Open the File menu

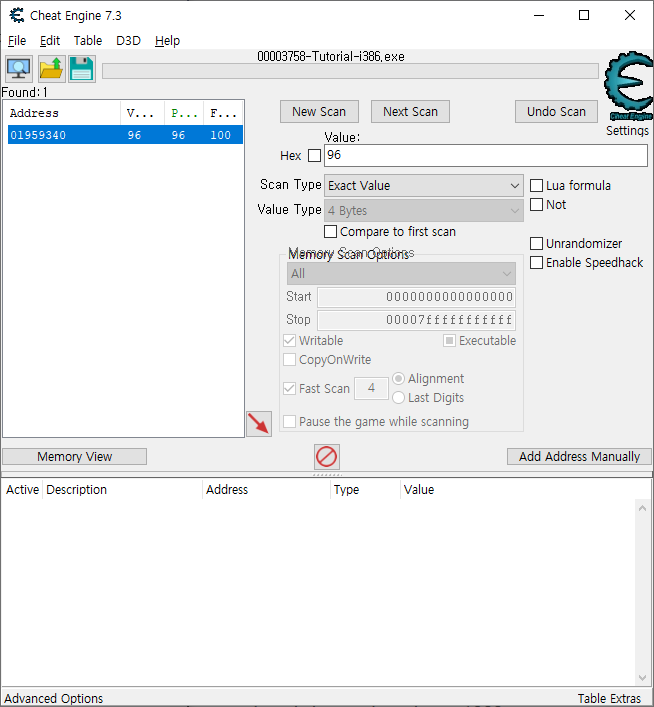[17, 41]
